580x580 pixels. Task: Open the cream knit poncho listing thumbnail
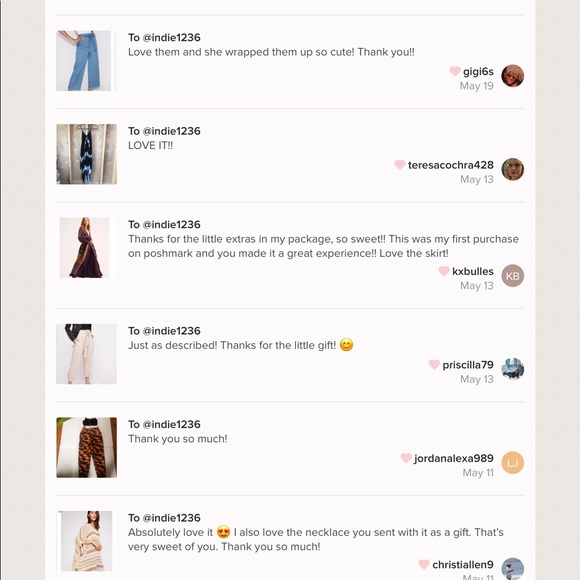87,541
